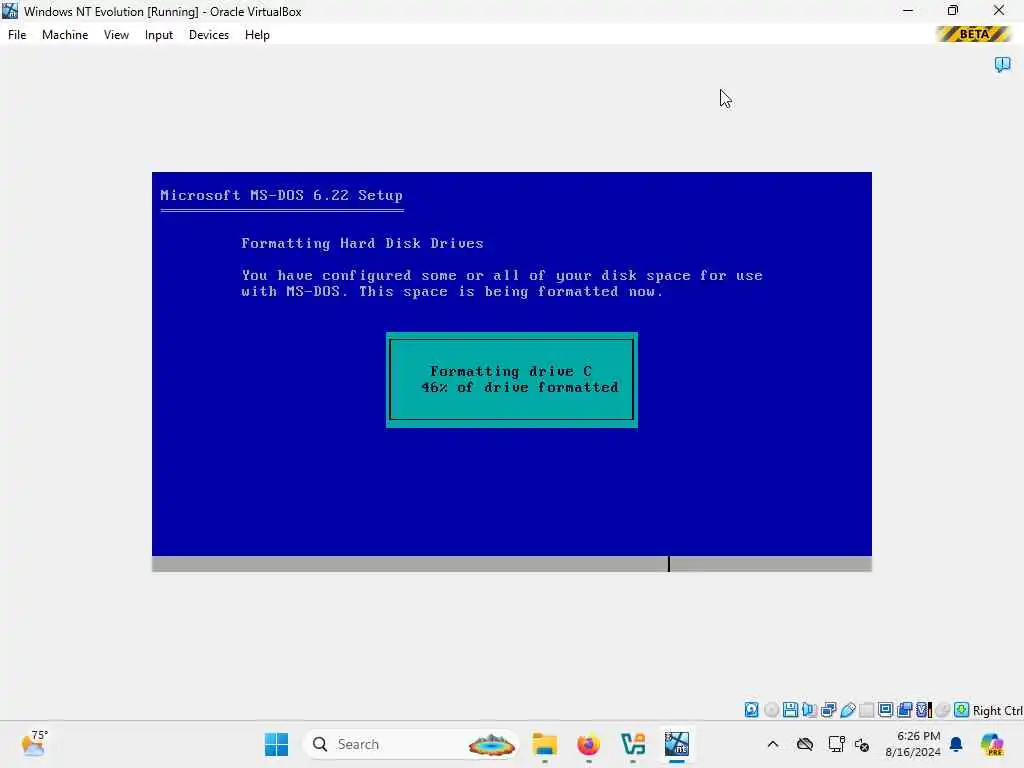
Task: Open the weather widget showing 75°
Action: click(x=35, y=743)
